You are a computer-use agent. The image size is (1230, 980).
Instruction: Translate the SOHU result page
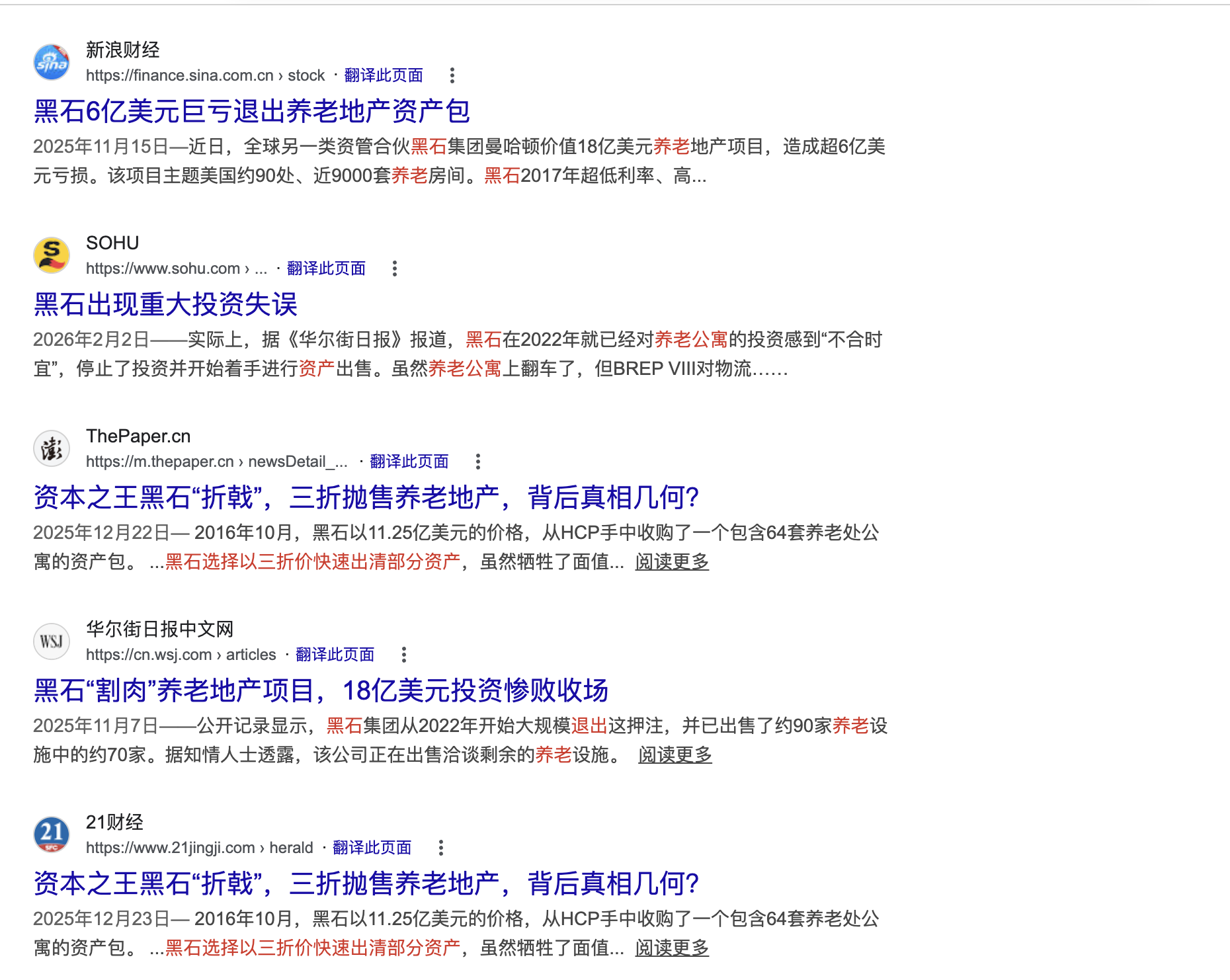(326, 268)
